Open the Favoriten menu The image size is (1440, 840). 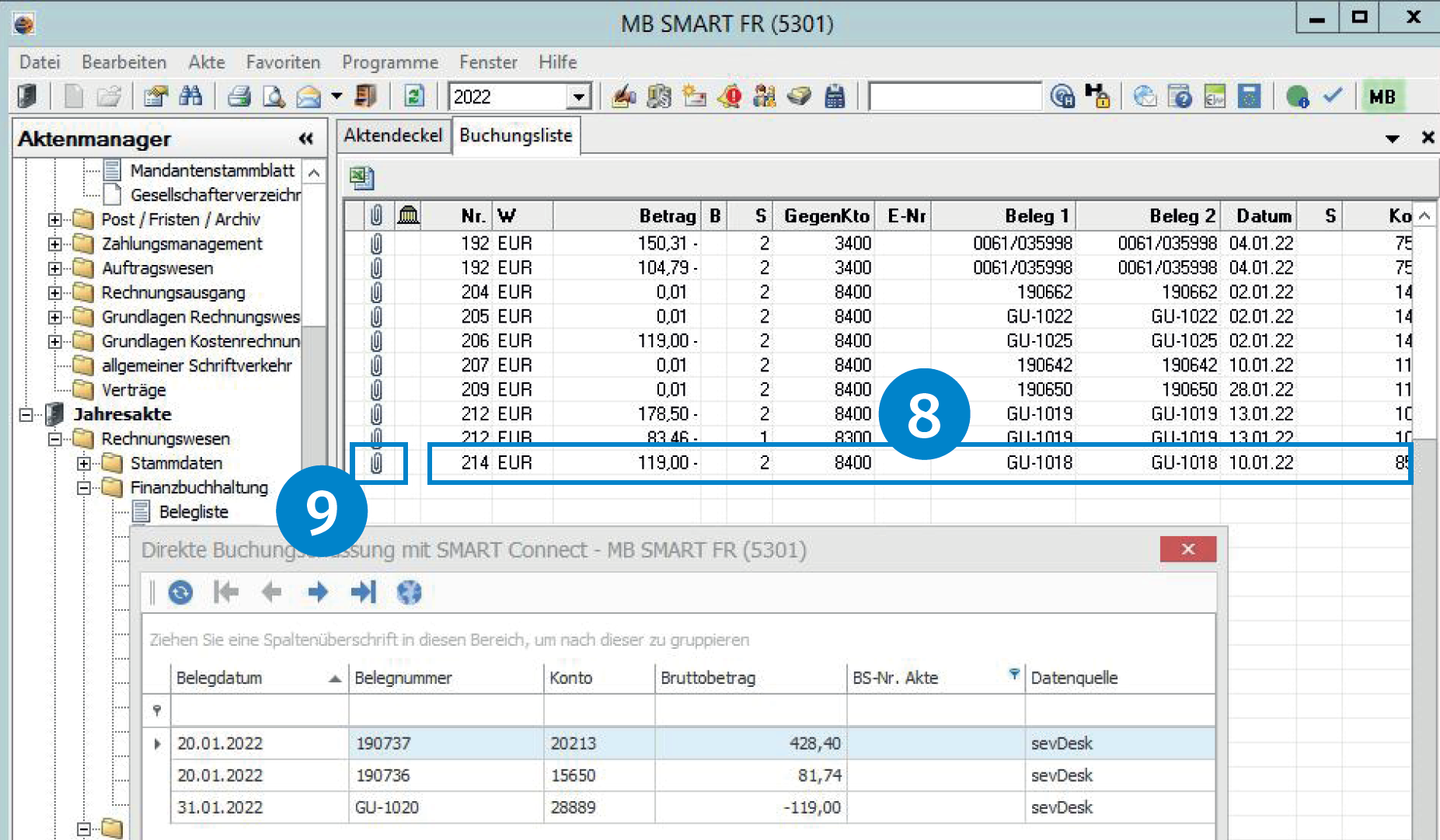point(283,62)
